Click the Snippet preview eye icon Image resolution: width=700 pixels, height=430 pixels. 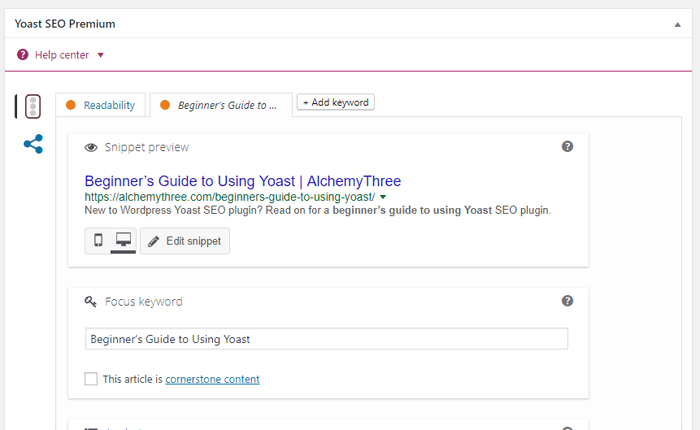tap(91, 147)
